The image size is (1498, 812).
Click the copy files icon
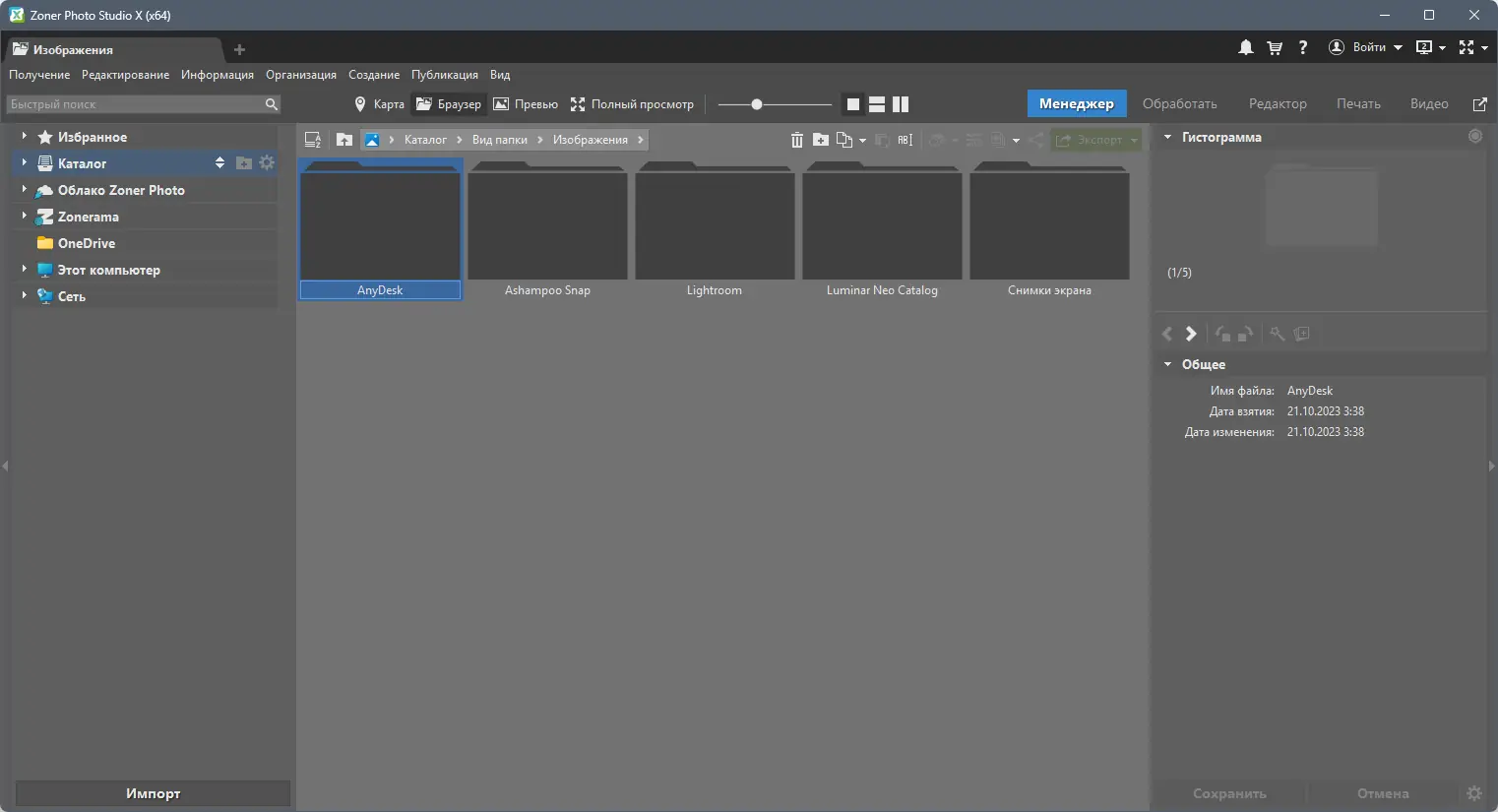844,140
